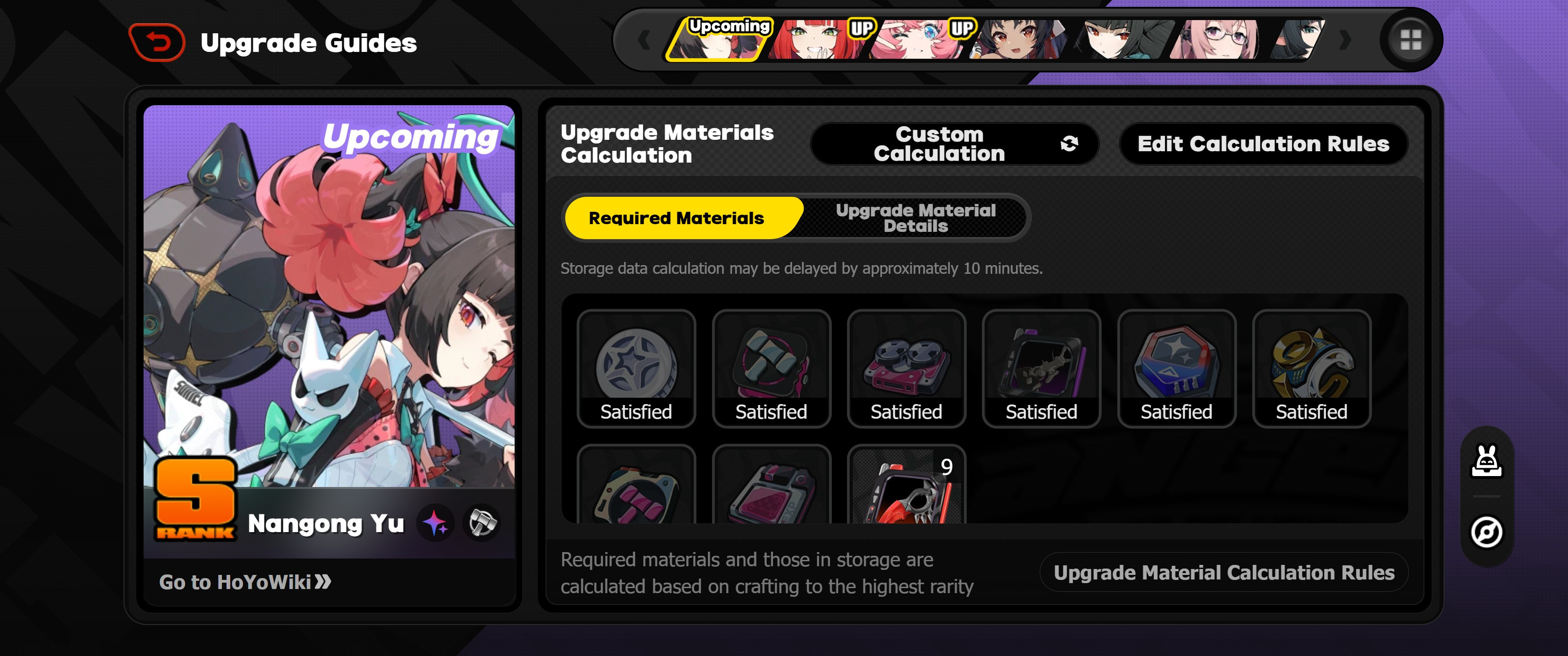
Task: Open Upgrade Material Calculation Rules
Action: pyautogui.click(x=1223, y=573)
